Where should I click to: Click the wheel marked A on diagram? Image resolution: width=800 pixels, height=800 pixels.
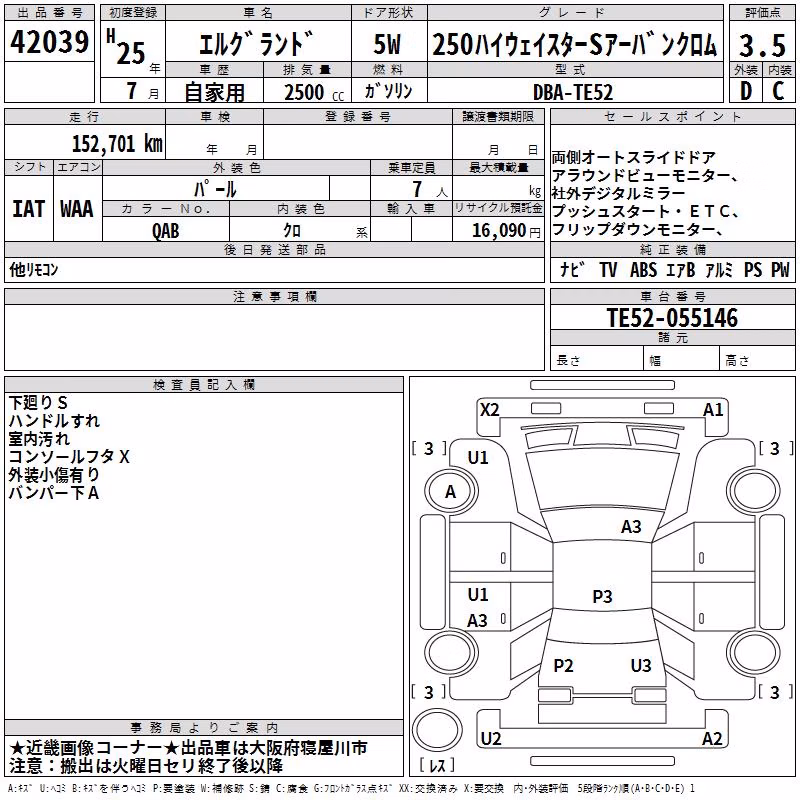(451, 492)
